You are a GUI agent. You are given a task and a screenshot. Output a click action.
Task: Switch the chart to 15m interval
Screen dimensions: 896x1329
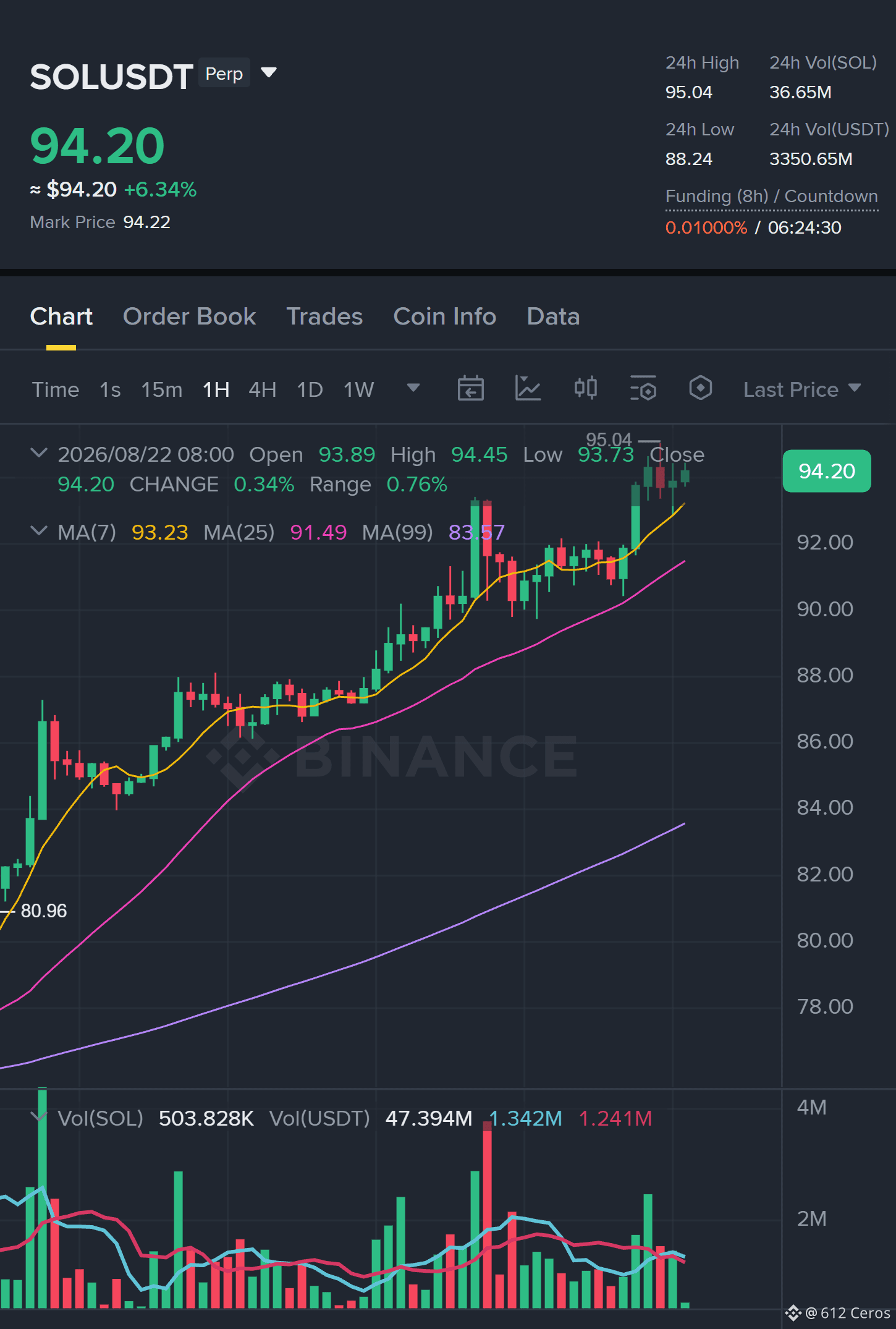161,389
